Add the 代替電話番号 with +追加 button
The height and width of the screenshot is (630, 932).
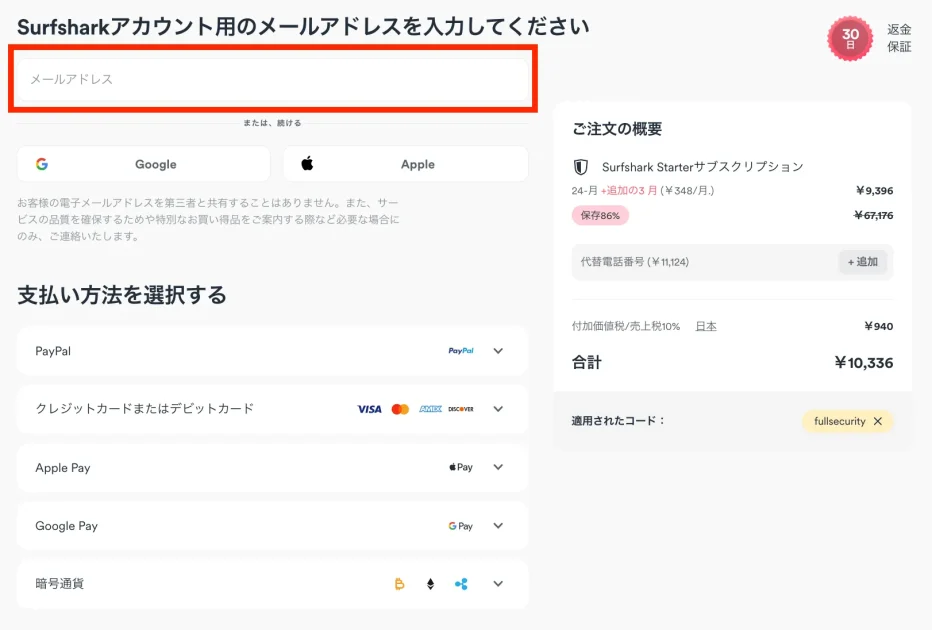[x=862, y=262]
